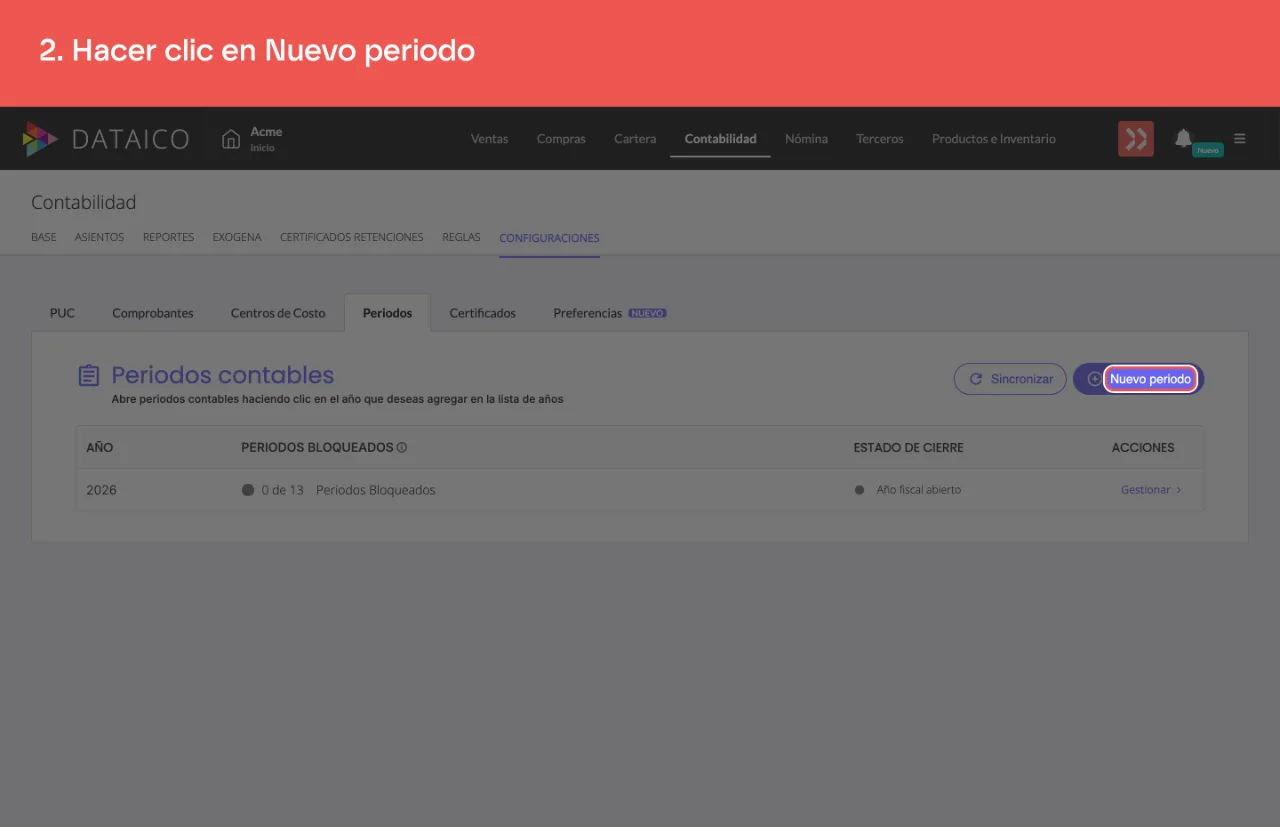The width and height of the screenshot is (1280, 827).
Task: Switch to the Certificados tab
Action: pyautogui.click(x=483, y=313)
